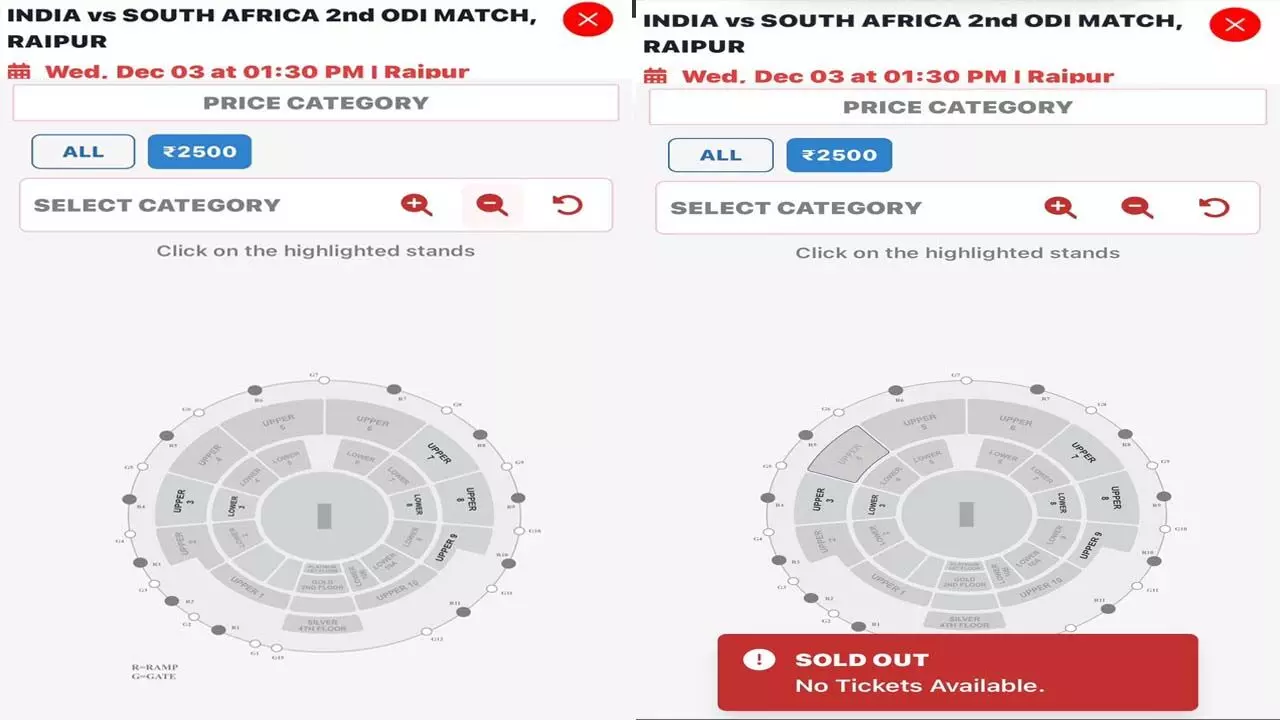Reset the right panel's stadium map view
Image resolution: width=1280 pixels, height=720 pixels.
1214,207
